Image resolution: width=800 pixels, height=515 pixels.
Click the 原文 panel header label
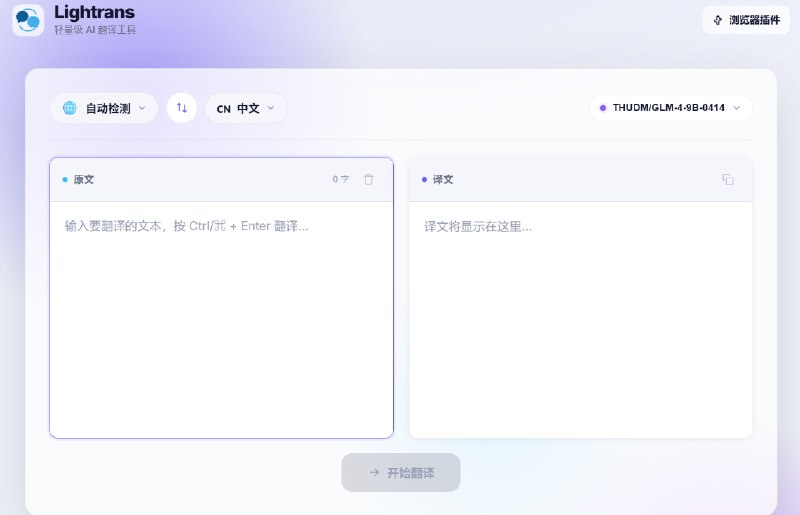point(84,180)
